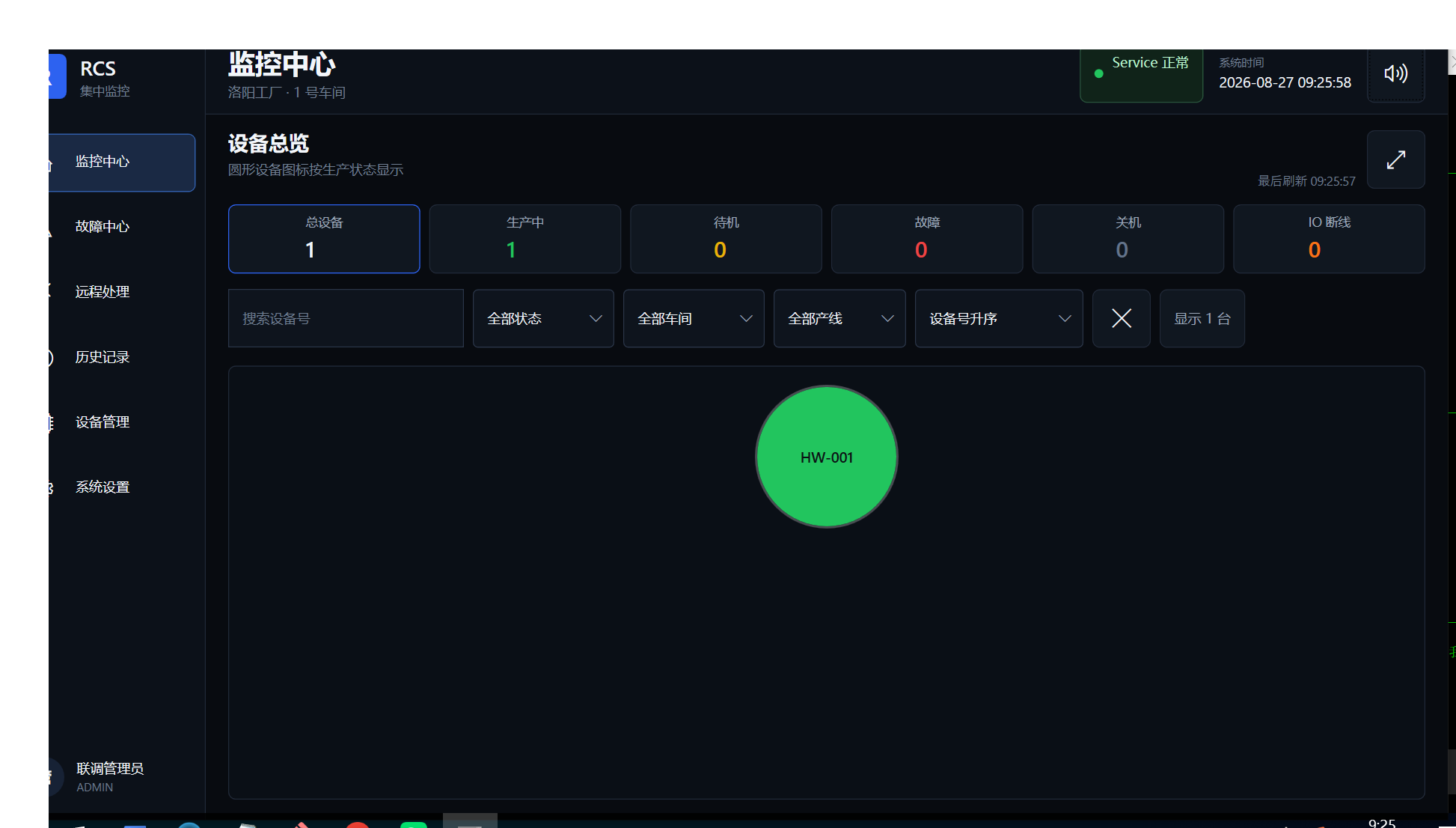Click the Service 正常 status badge

(x=1141, y=74)
